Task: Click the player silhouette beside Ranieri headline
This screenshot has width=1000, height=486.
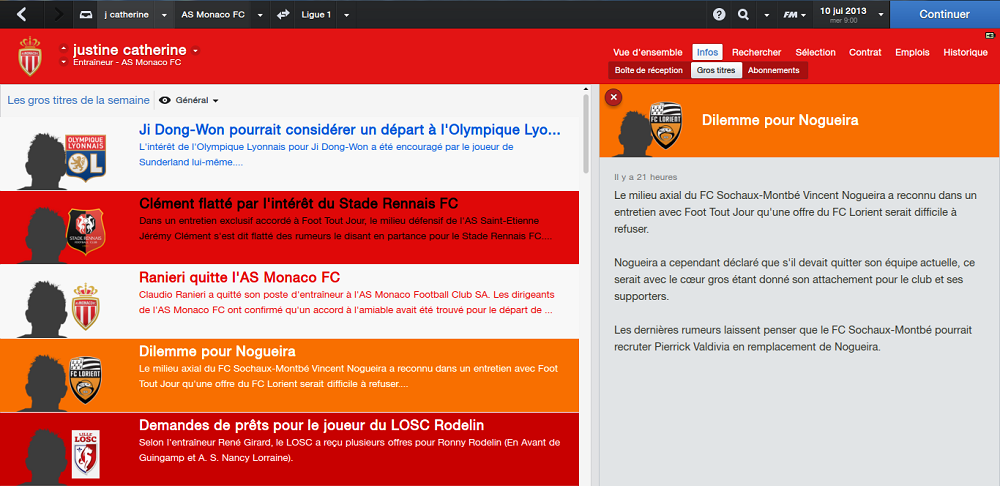Action: tap(42, 309)
